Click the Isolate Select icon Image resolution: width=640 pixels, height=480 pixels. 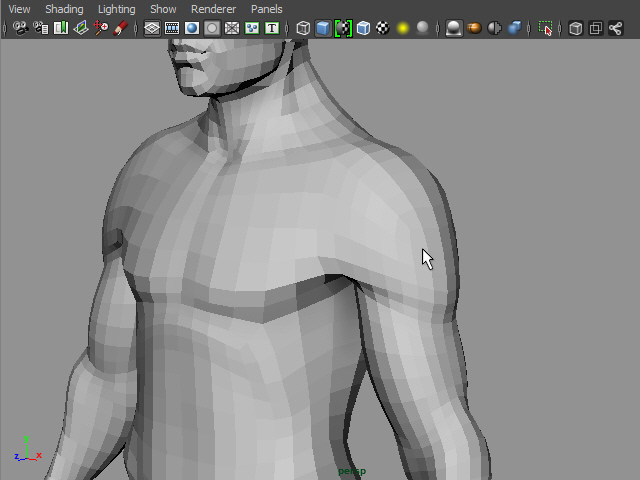pos(545,28)
